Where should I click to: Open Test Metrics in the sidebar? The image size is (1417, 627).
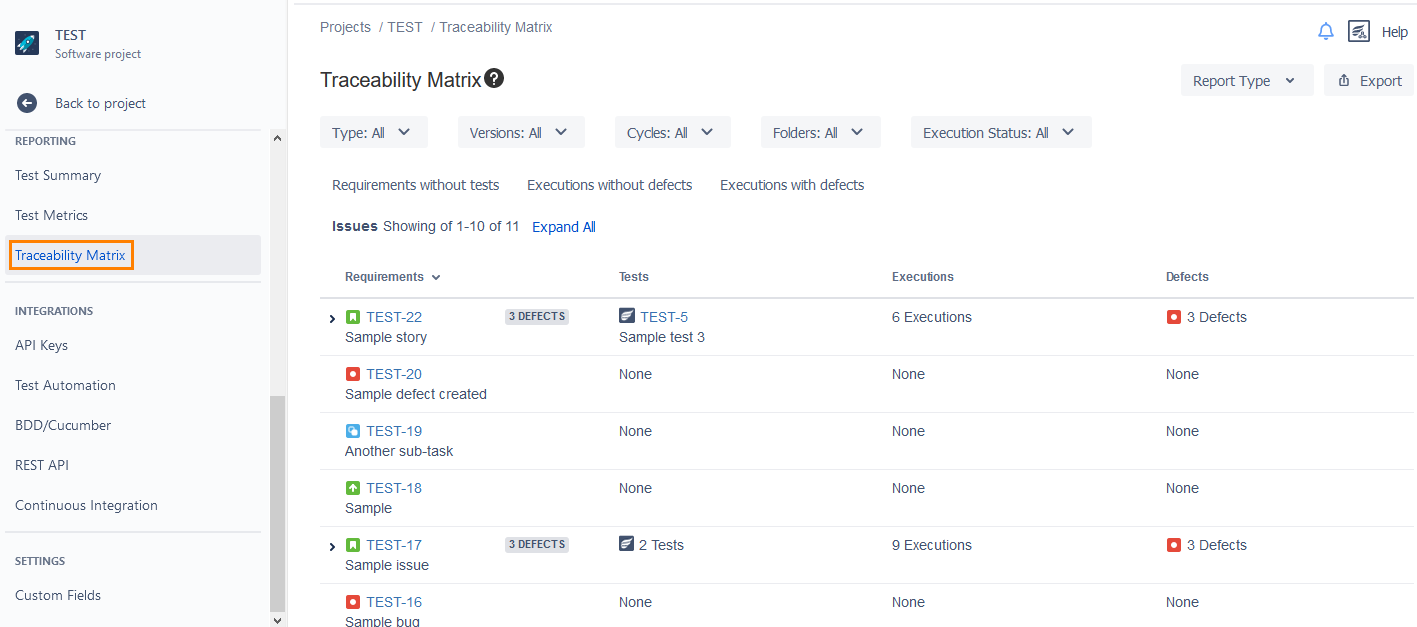(52, 215)
